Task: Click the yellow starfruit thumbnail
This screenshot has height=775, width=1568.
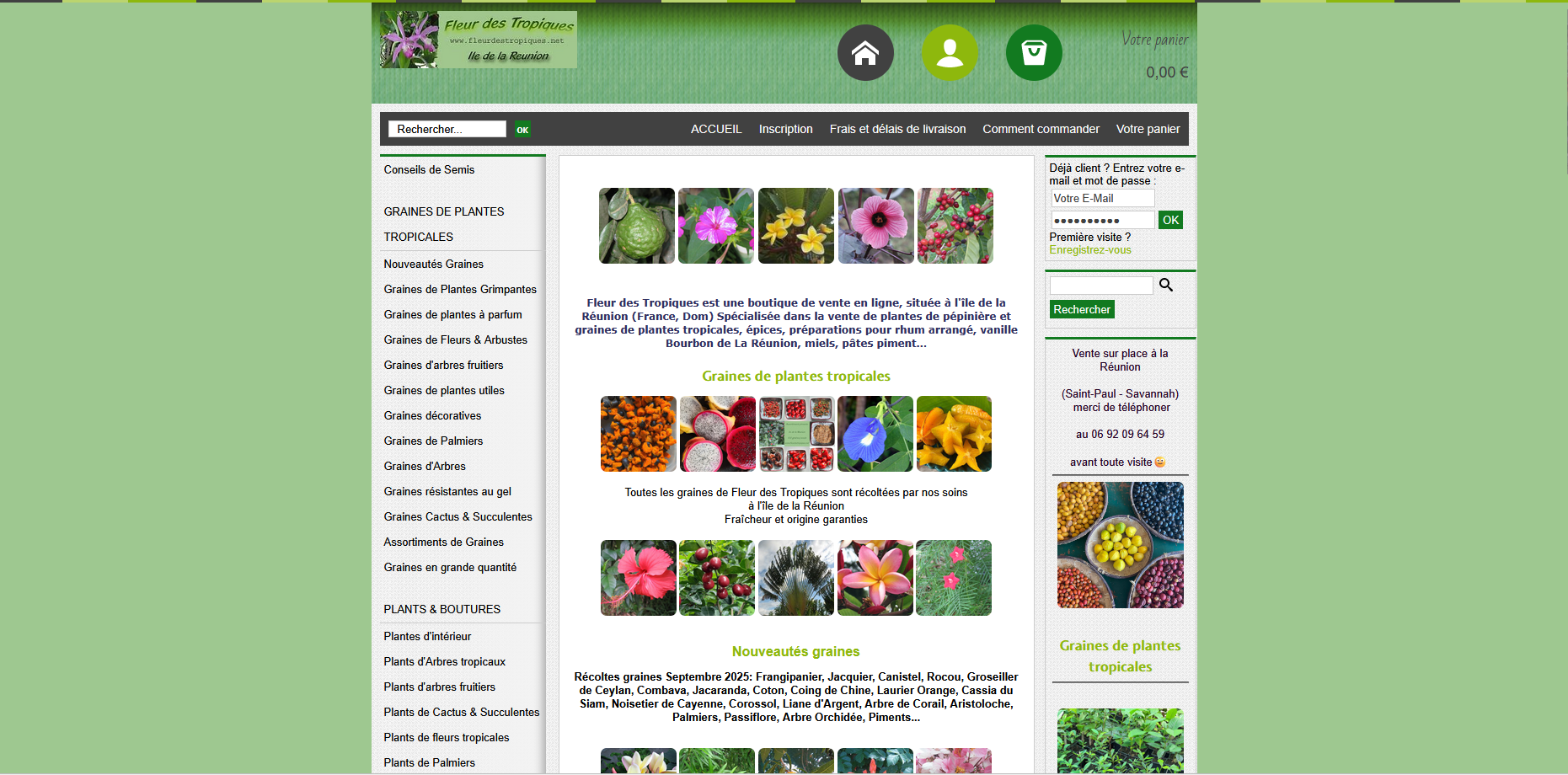Action: 954,434
